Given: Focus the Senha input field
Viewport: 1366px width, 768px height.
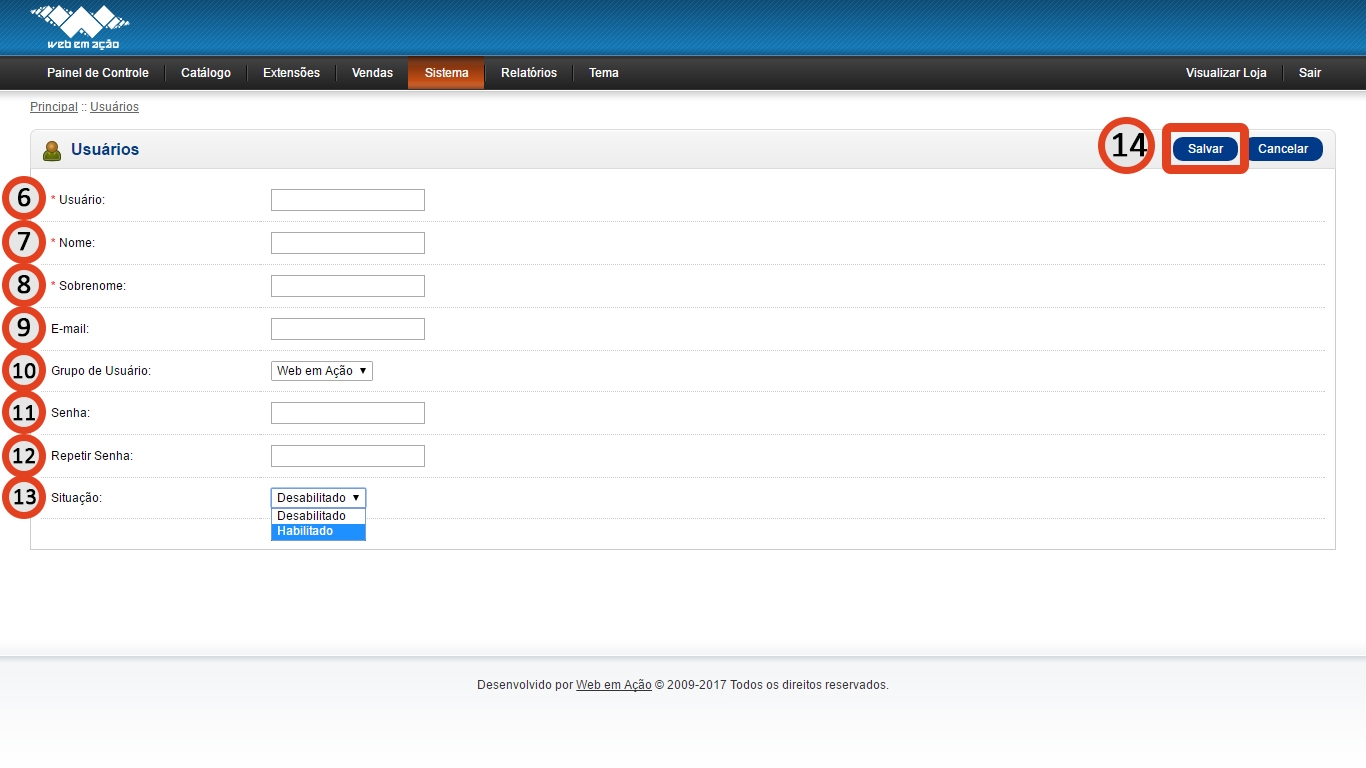Looking at the screenshot, I should point(348,413).
